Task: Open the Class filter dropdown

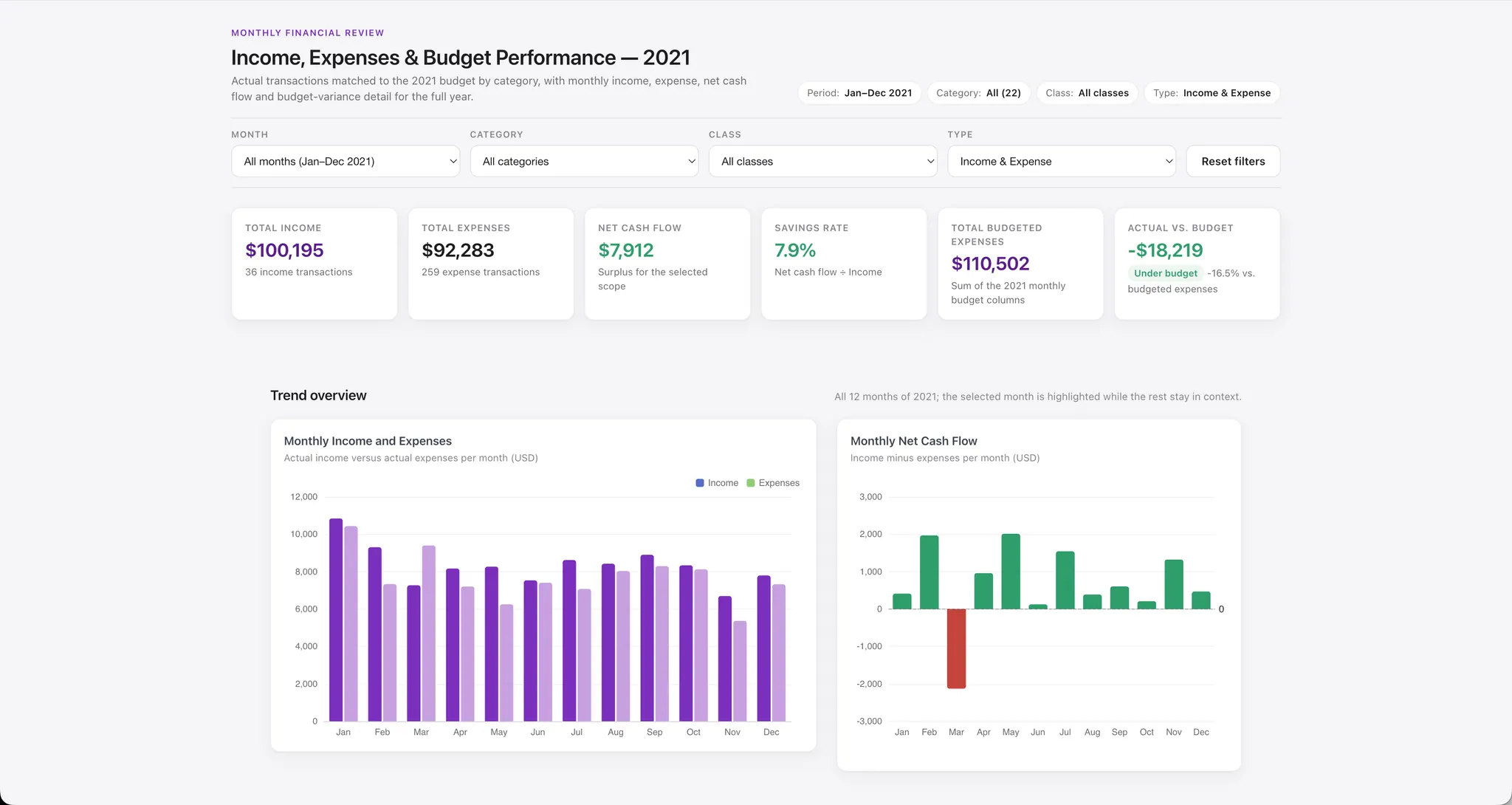Action: [x=823, y=161]
